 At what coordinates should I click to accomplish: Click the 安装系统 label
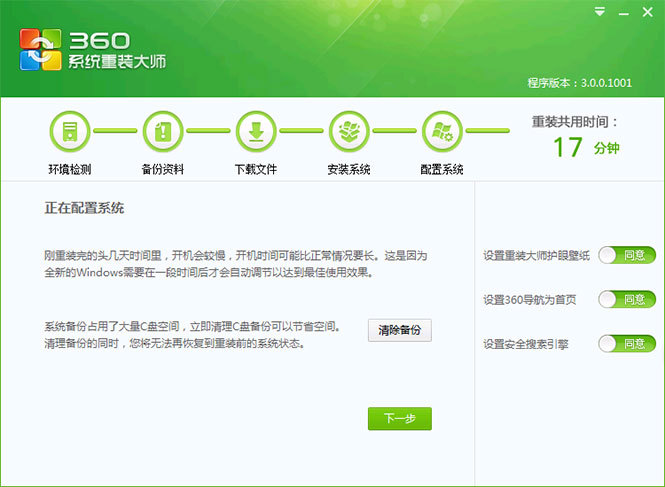[x=349, y=170]
